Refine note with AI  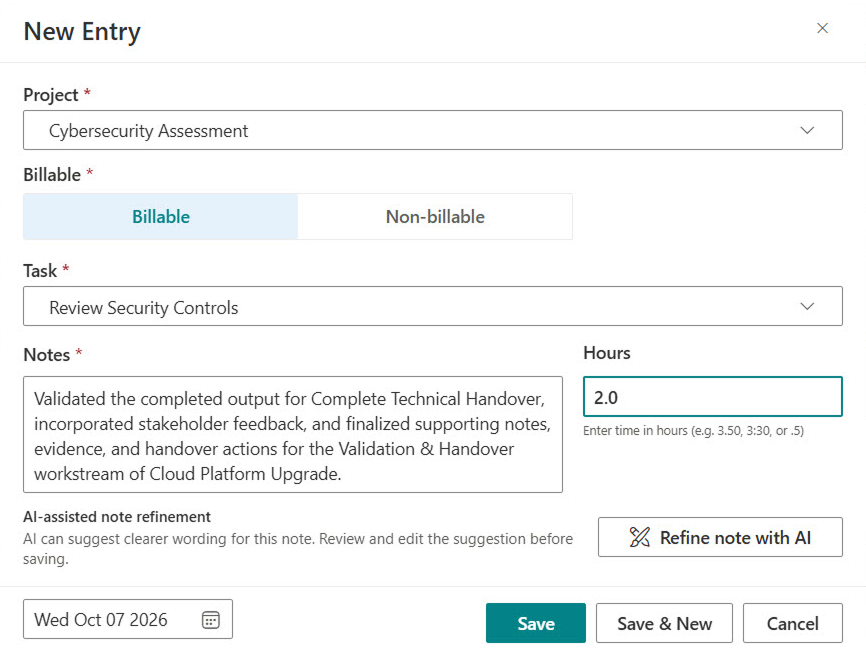point(720,537)
